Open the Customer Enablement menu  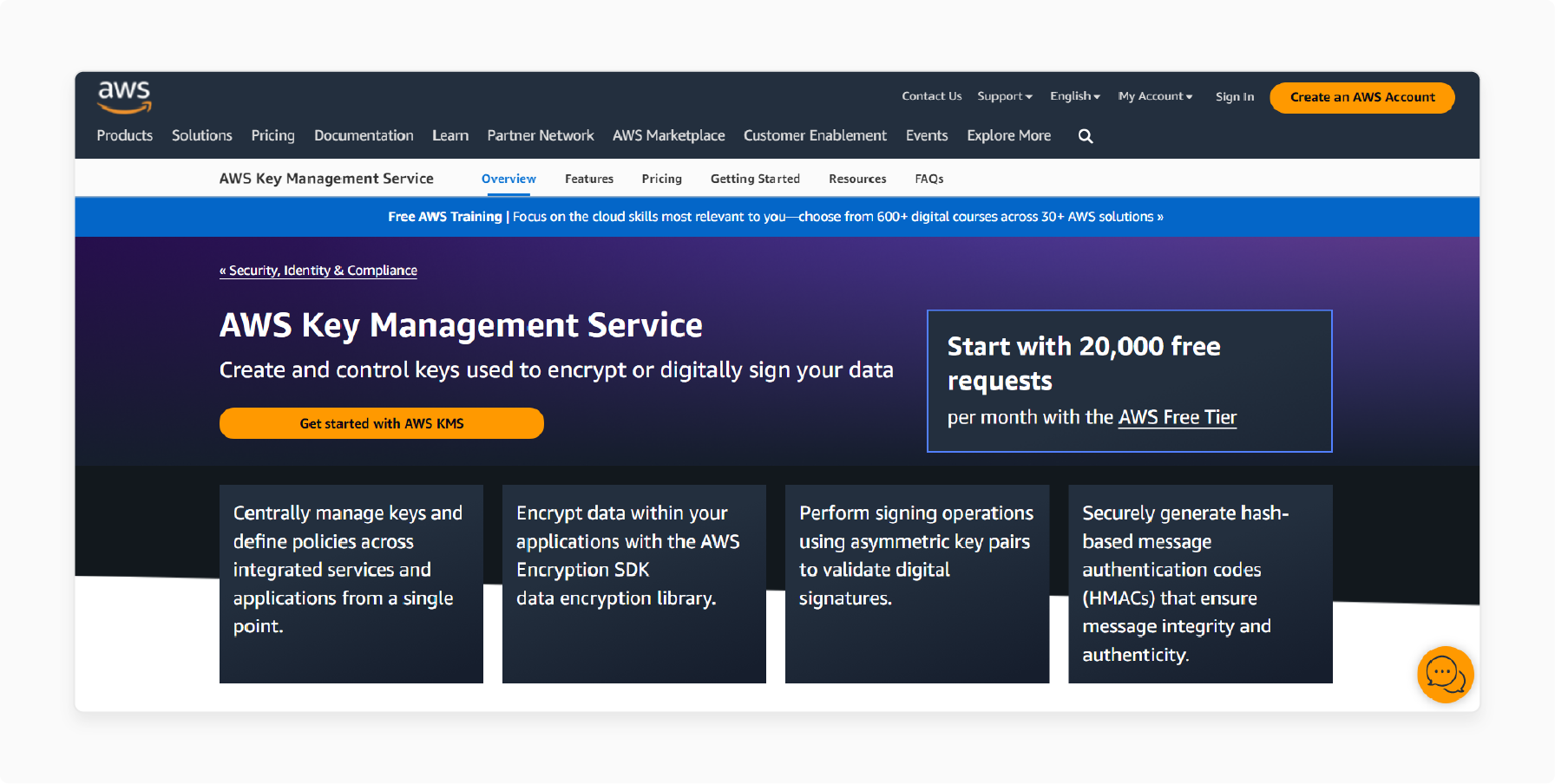pos(815,135)
